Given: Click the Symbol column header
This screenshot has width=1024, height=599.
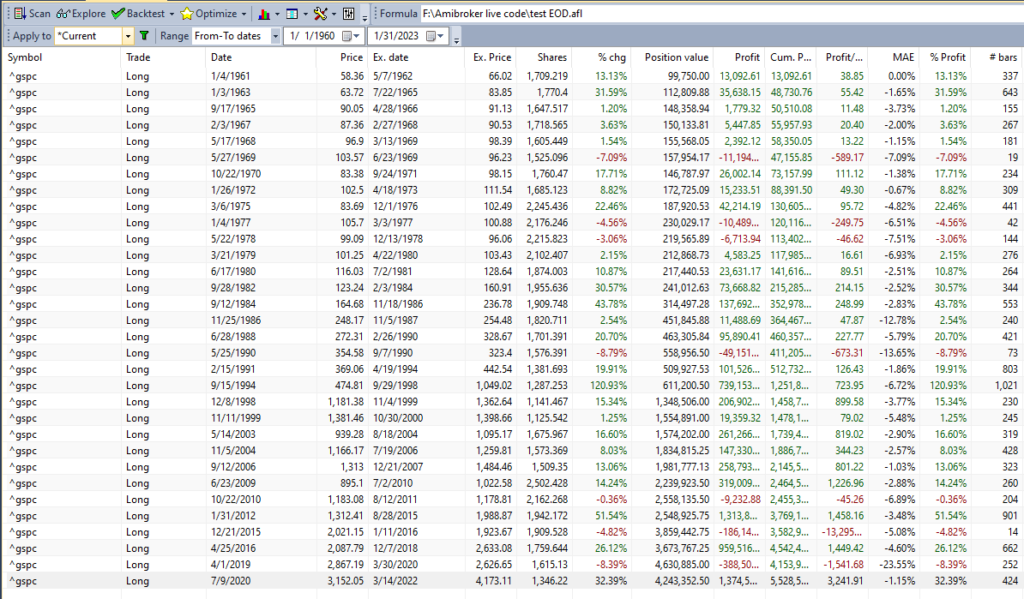Looking at the screenshot, I should click(x=25, y=57).
